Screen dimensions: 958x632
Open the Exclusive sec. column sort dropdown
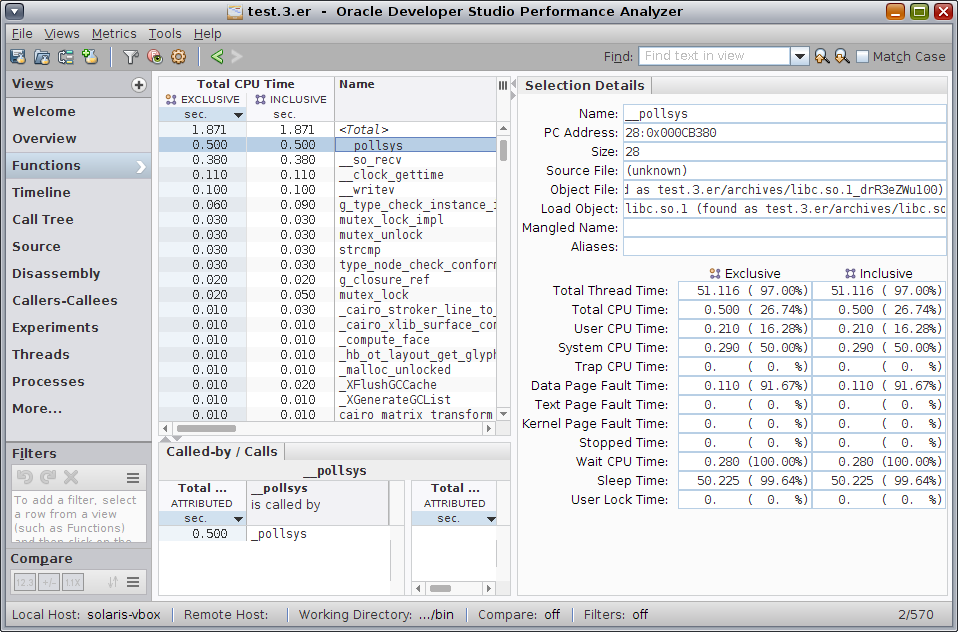(238, 115)
